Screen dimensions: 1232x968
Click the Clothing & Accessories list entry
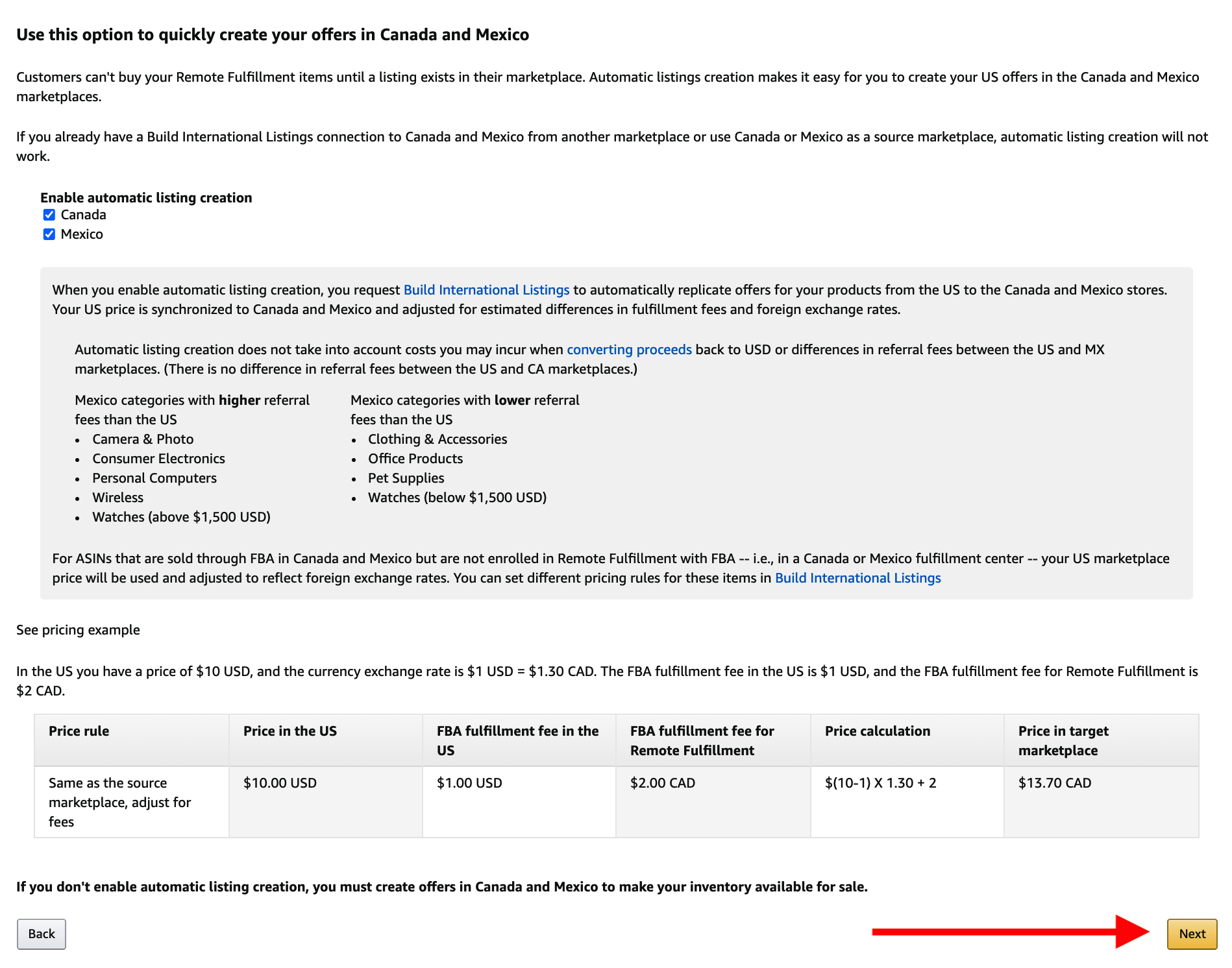coord(437,439)
